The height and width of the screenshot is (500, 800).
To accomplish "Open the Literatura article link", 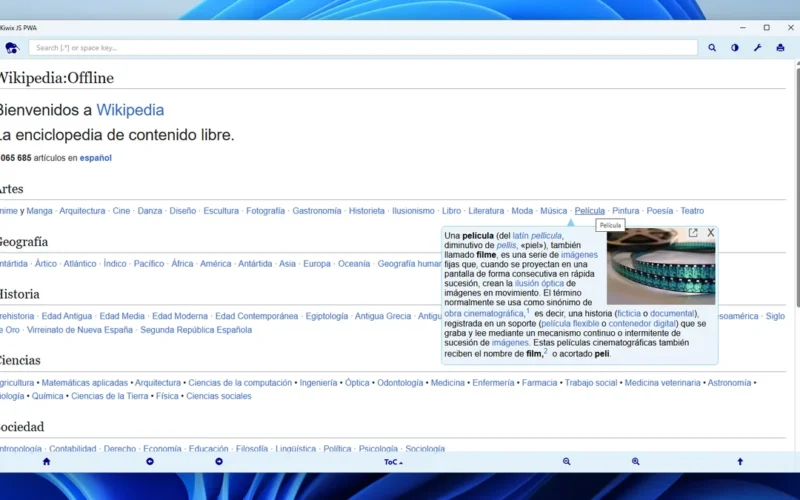I will (x=486, y=211).
